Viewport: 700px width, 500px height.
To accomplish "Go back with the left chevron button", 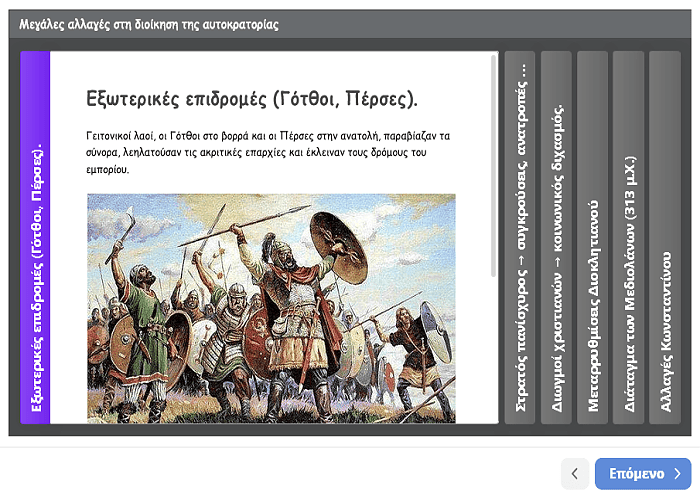I will click(x=575, y=474).
